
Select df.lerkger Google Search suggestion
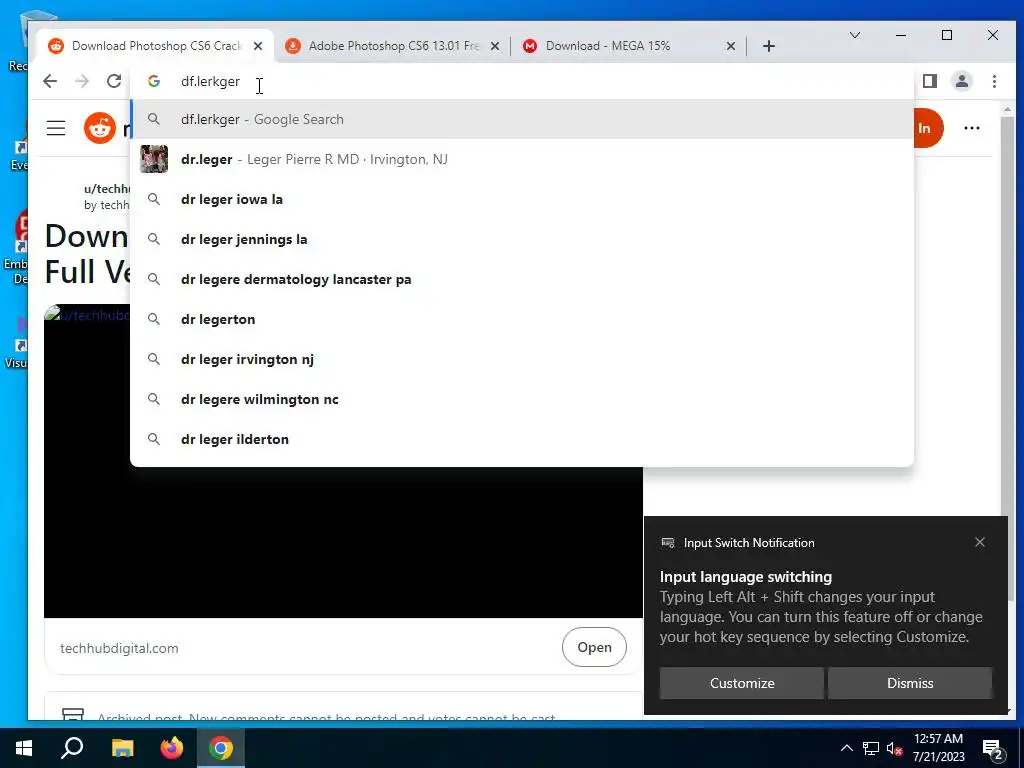click(x=522, y=120)
